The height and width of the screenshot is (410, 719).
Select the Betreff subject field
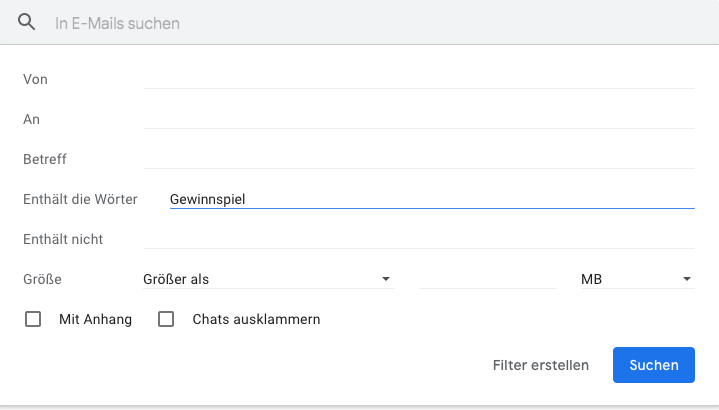[x=419, y=159]
